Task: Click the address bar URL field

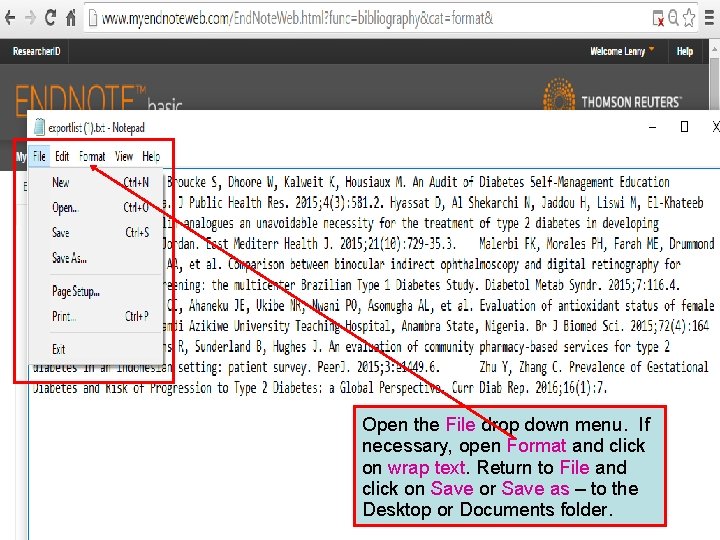Action: coord(367,18)
